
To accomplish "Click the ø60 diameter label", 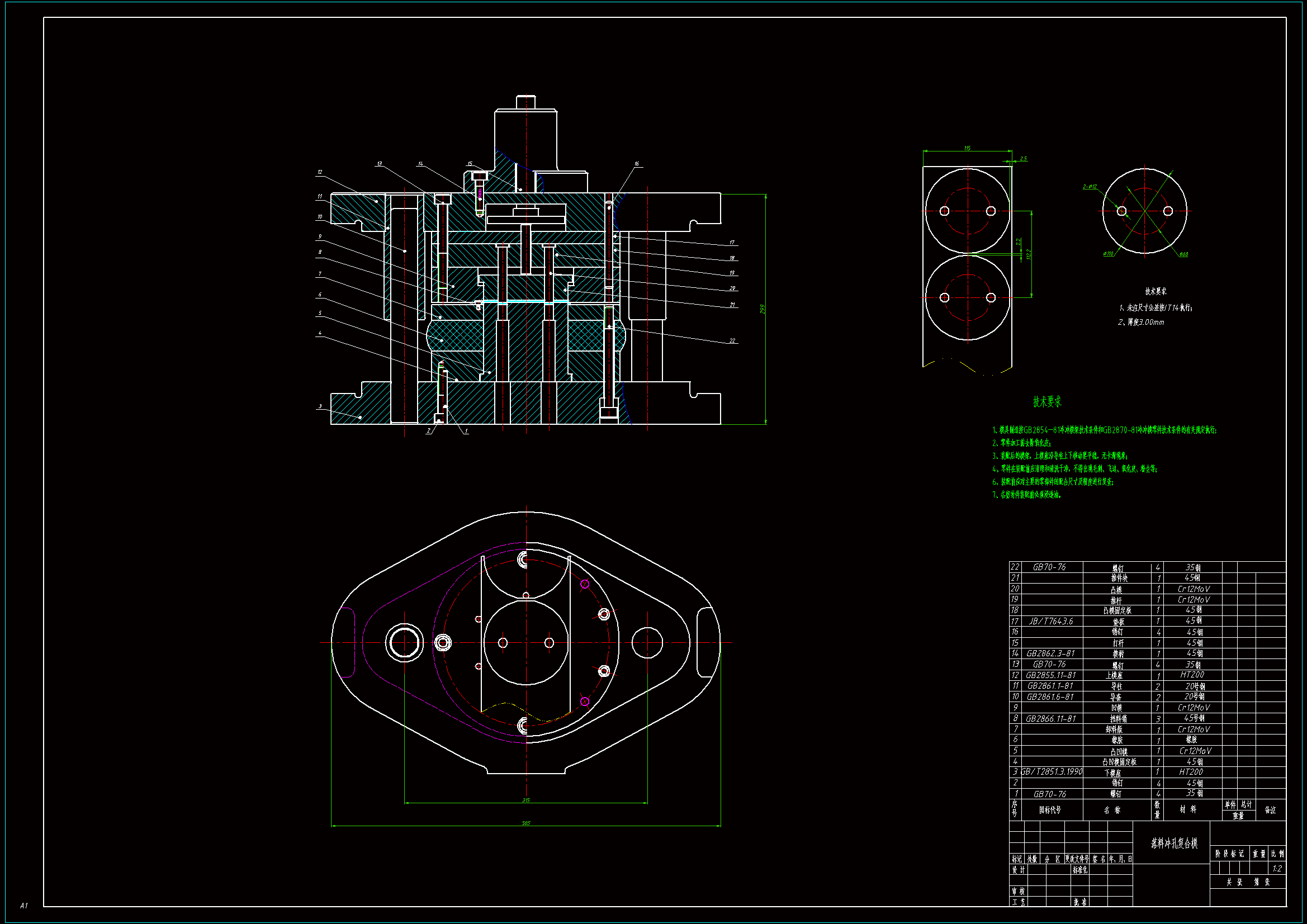I will [x=1183, y=254].
